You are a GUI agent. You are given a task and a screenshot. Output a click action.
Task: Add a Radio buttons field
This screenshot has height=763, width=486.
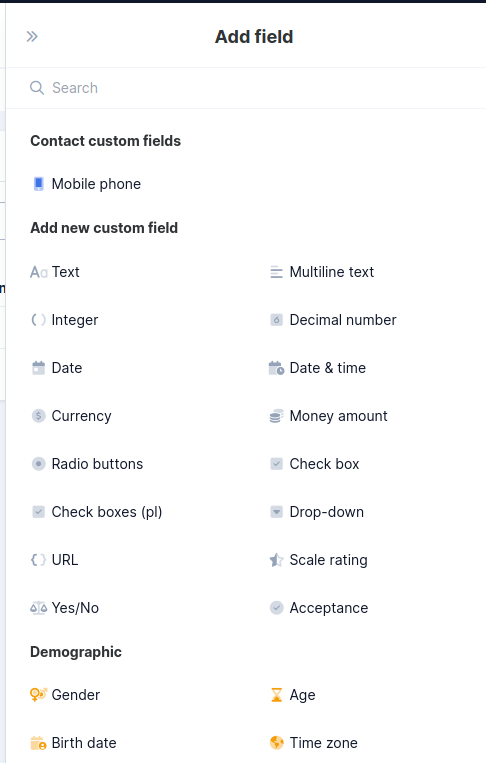click(x=87, y=464)
